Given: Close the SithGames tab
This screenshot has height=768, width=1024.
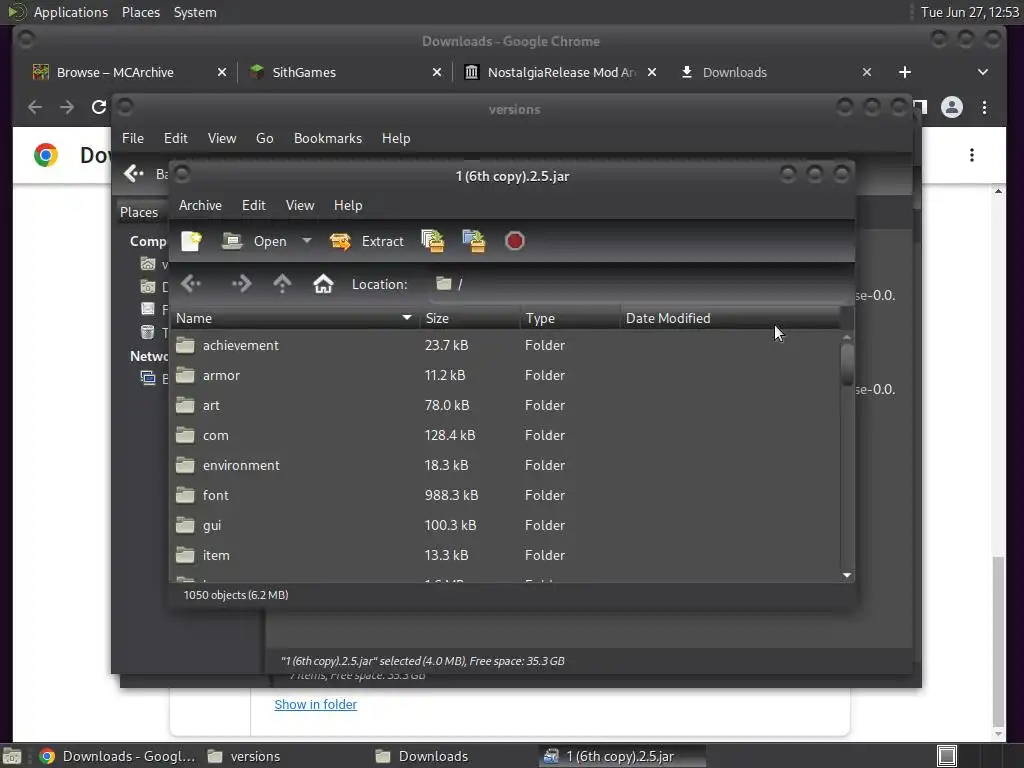Looking at the screenshot, I should pos(437,72).
